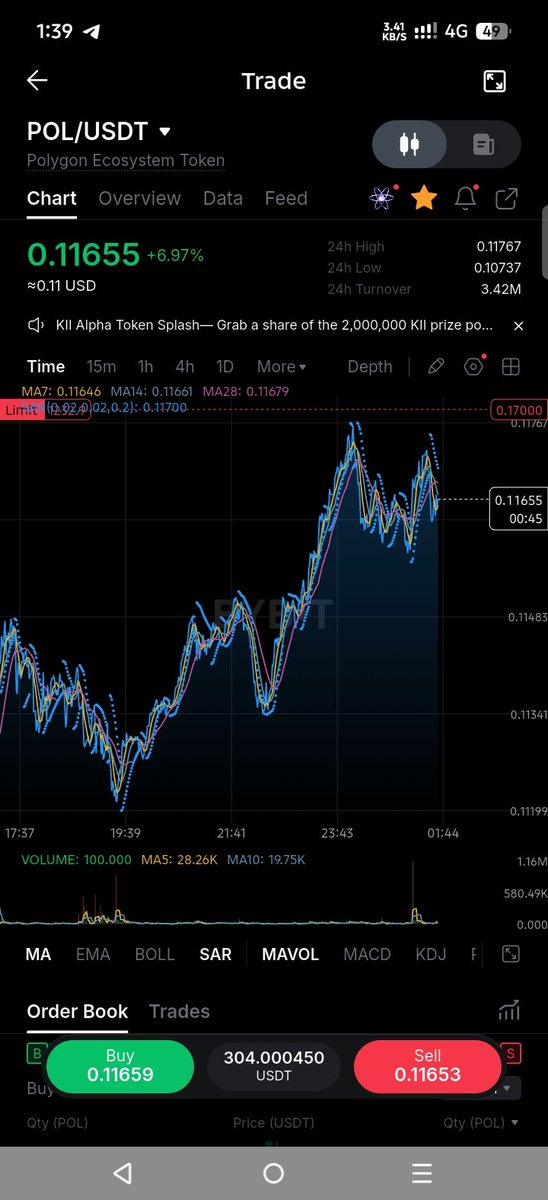Toggle the MA indicator
The image size is (548, 1200).
pos(38,954)
